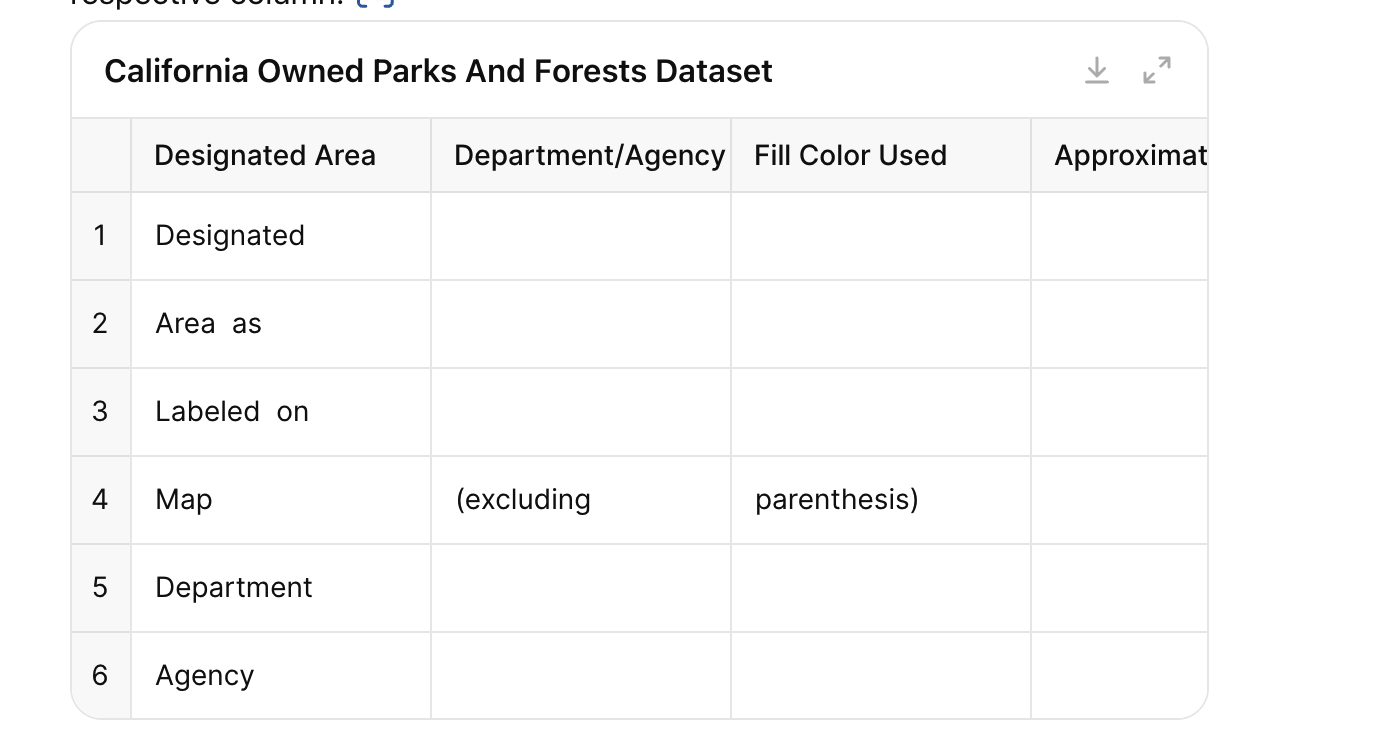Select the Department/Agency column header
Image resolution: width=1376 pixels, height=752 pixels.
581,155
